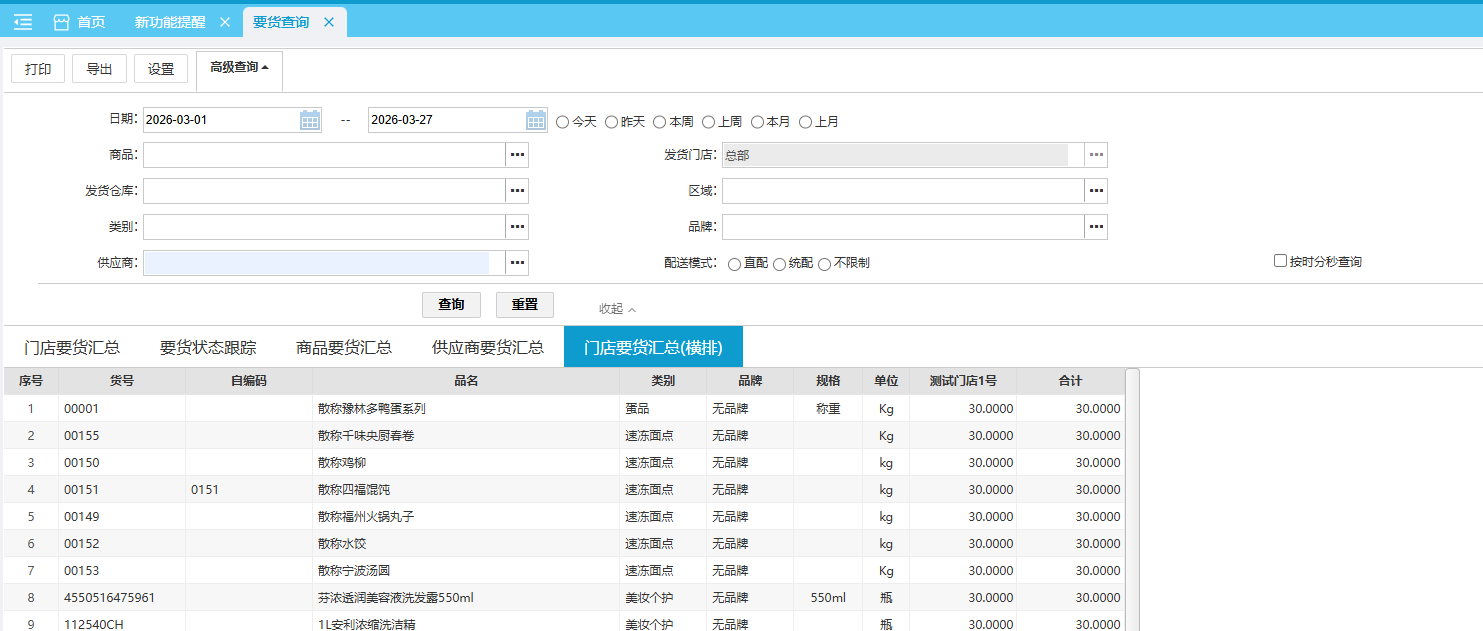The width and height of the screenshot is (1483, 631).
Task: Open the start date calendar picker
Action: tap(310, 121)
